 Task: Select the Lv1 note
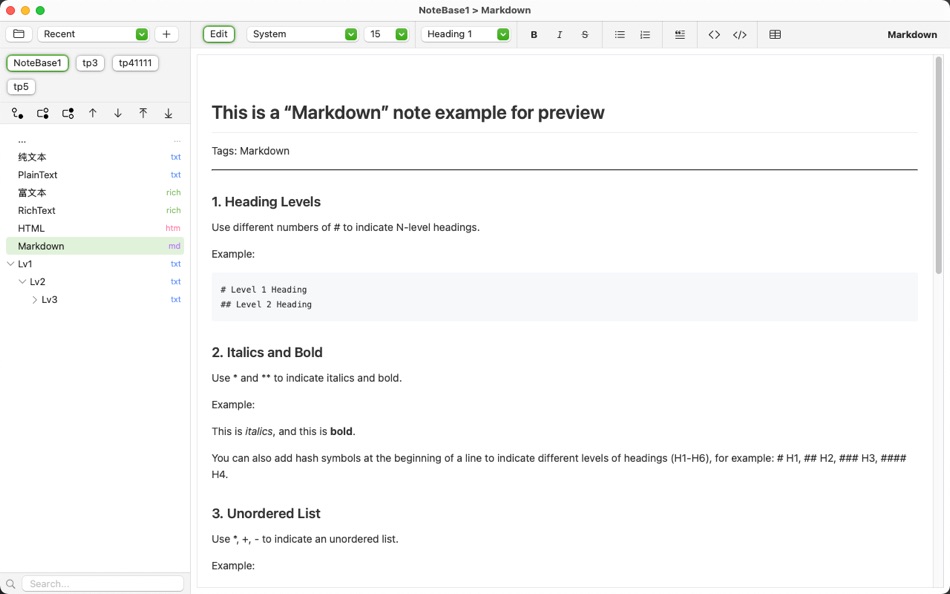coord(95,264)
